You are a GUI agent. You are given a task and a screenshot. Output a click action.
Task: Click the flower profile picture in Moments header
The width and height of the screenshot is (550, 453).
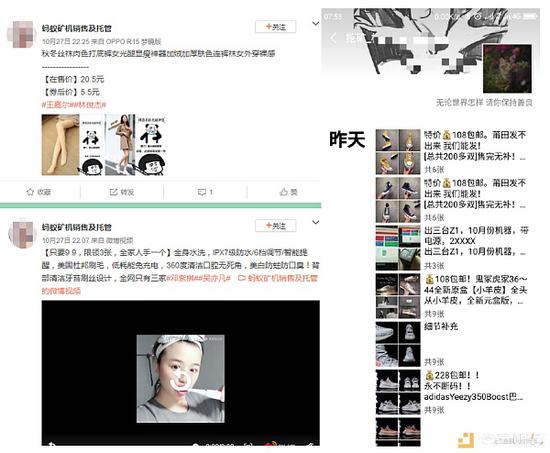[507, 69]
